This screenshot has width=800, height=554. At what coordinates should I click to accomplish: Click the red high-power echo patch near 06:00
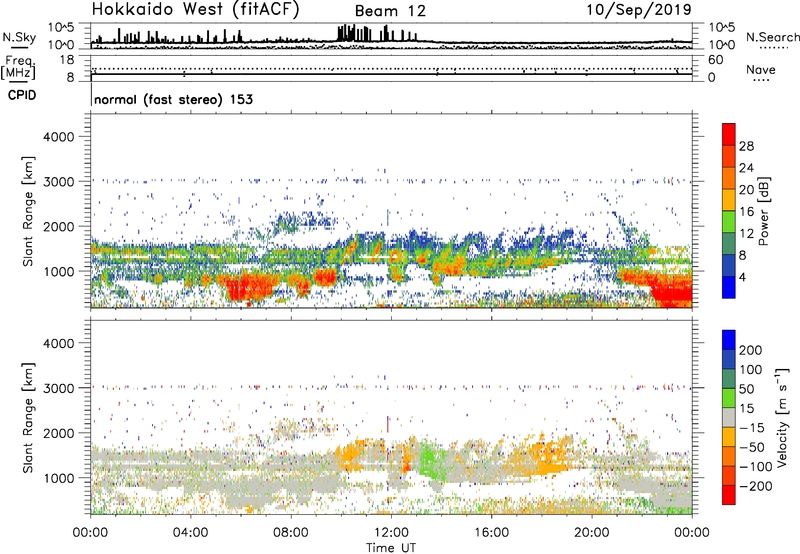coord(248,287)
